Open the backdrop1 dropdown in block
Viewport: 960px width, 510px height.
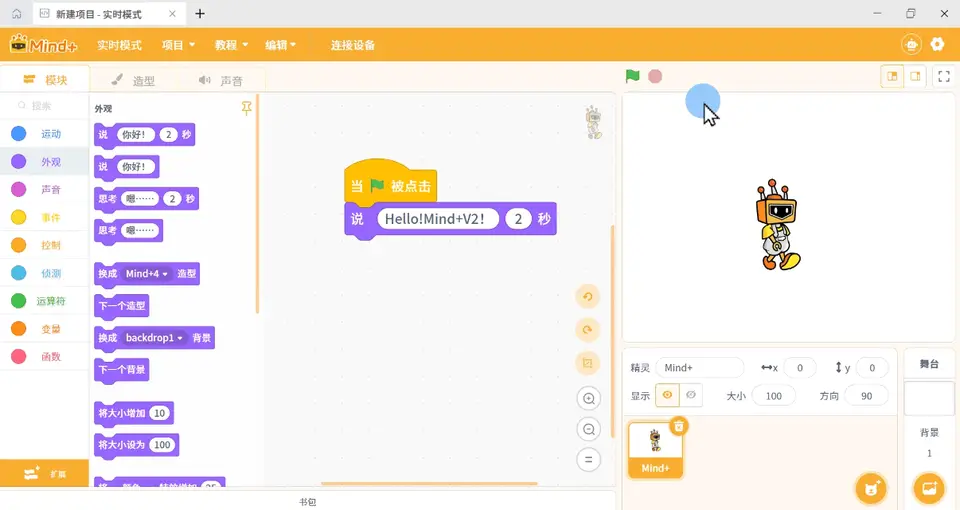click(154, 338)
